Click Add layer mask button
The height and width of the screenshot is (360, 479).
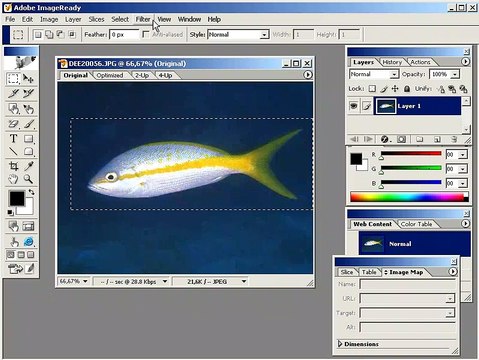click(402, 139)
